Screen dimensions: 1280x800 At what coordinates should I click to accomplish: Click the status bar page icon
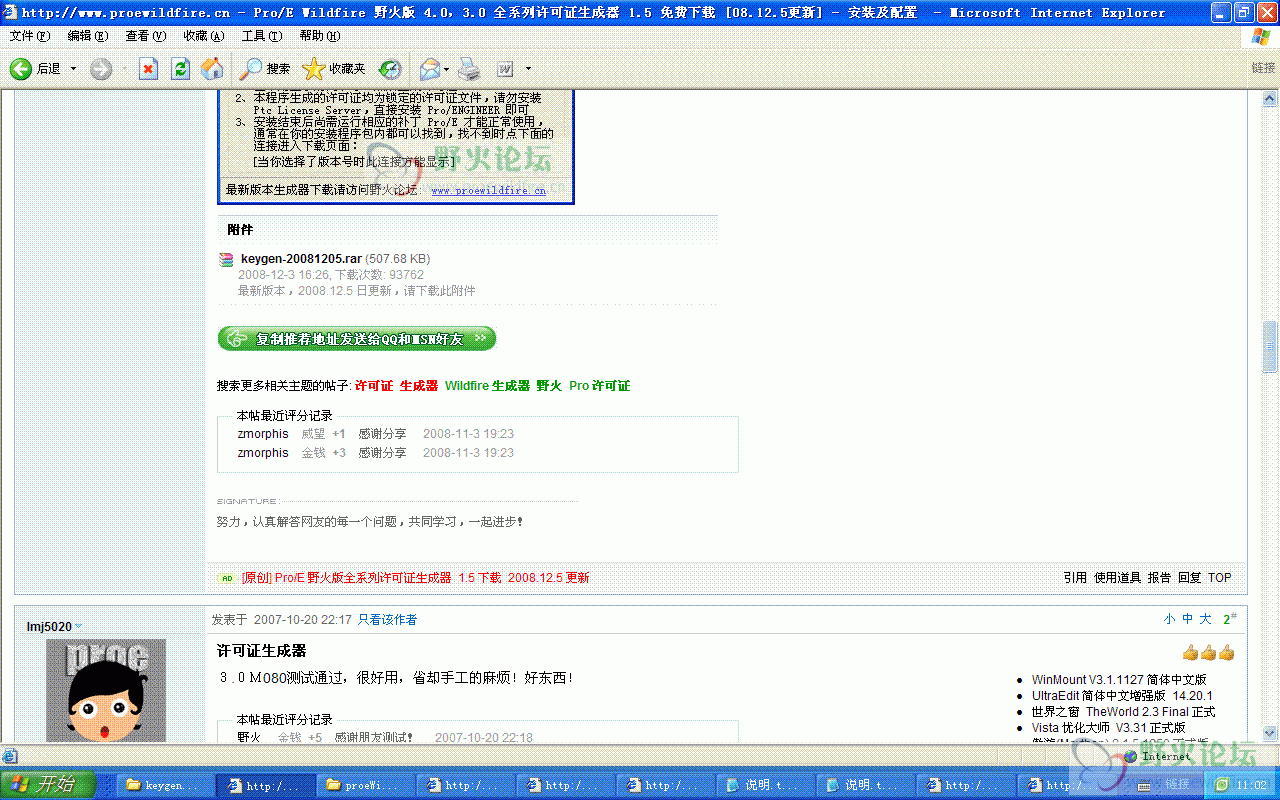click(x=9, y=756)
